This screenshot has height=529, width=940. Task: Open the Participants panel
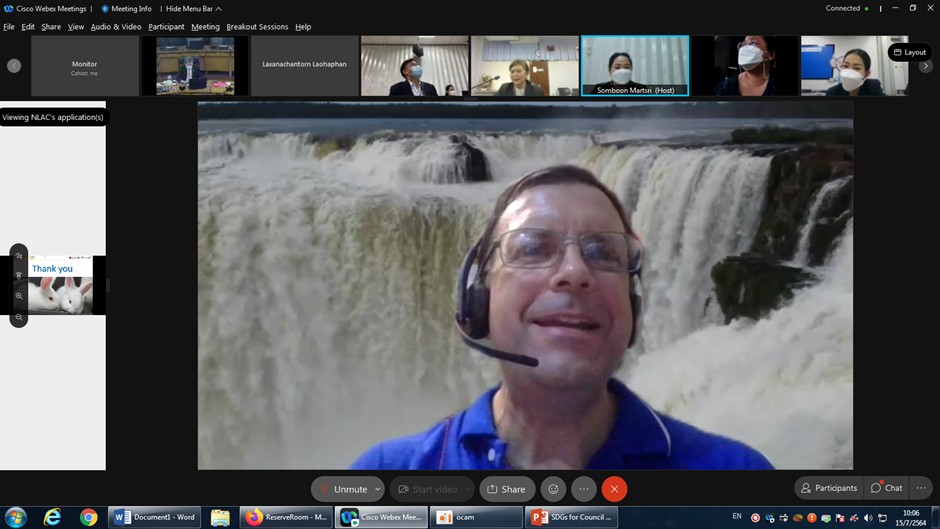829,488
